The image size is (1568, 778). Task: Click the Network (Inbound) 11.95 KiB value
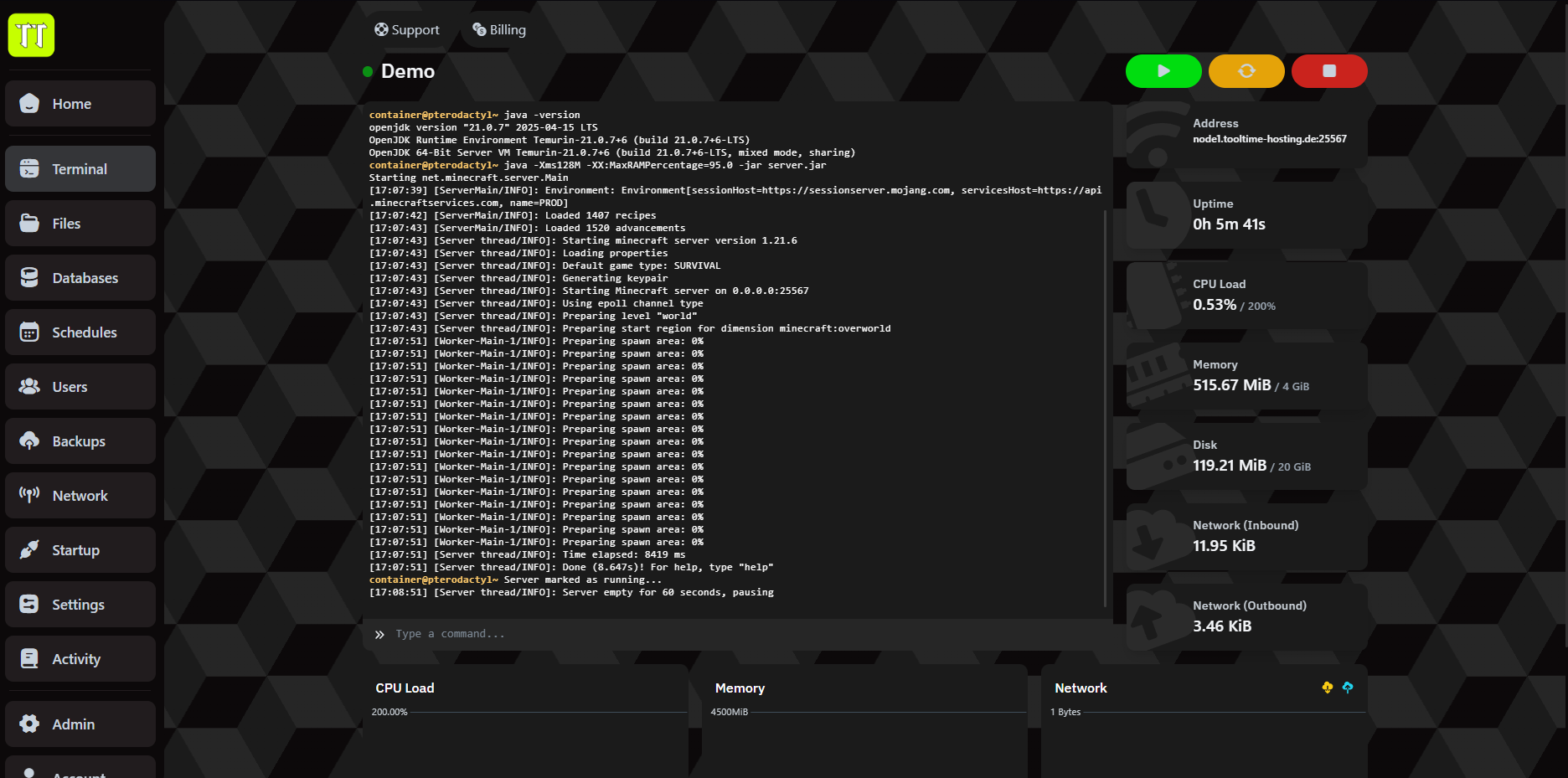1224,546
